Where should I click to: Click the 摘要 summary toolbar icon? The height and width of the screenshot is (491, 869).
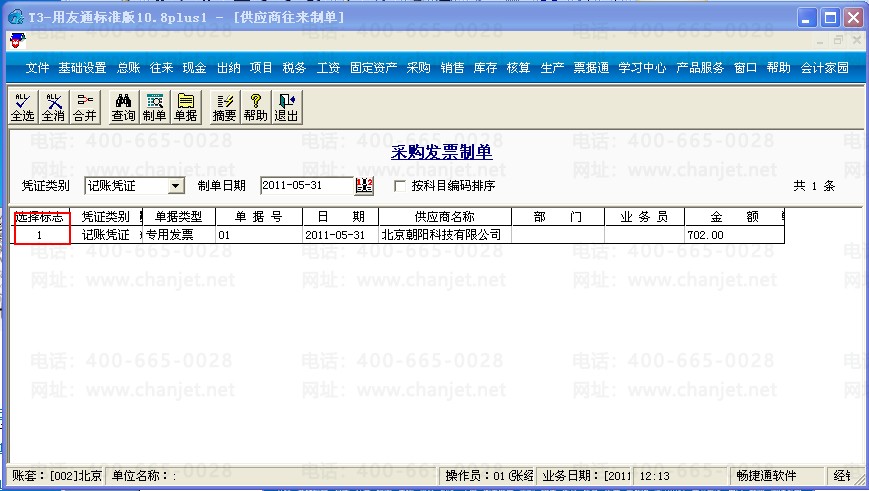click(224, 107)
